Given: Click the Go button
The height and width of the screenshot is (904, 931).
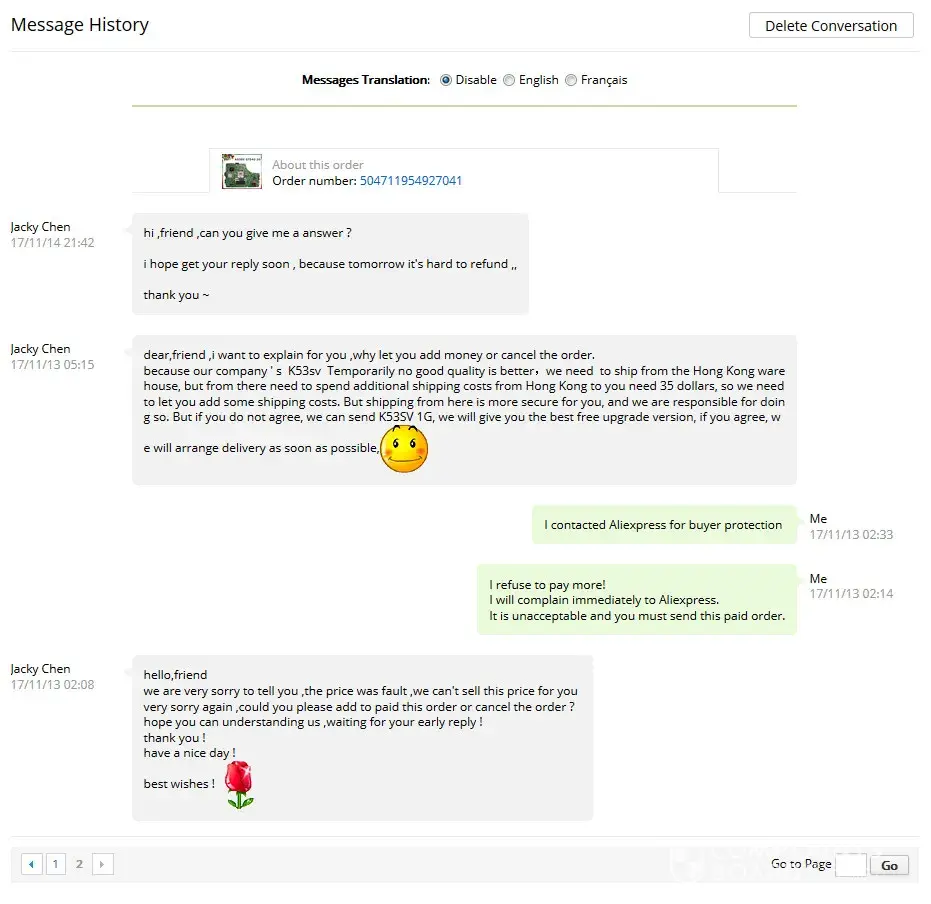Looking at the screenshot, I should [889, 865].
